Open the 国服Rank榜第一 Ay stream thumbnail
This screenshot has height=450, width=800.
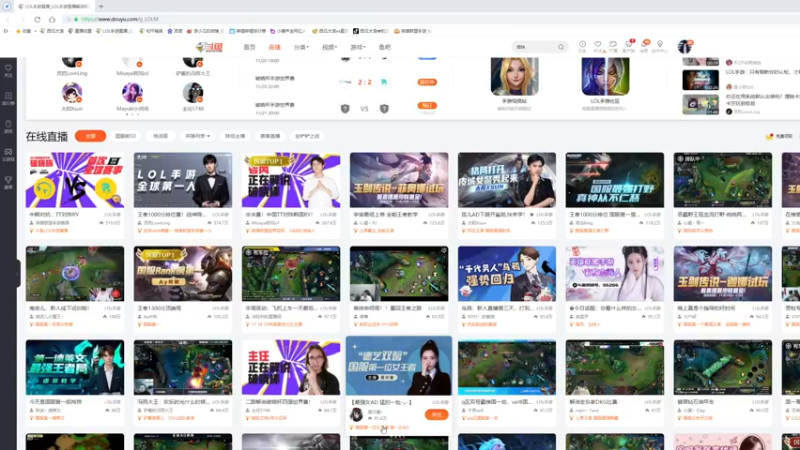coord(183,273)
